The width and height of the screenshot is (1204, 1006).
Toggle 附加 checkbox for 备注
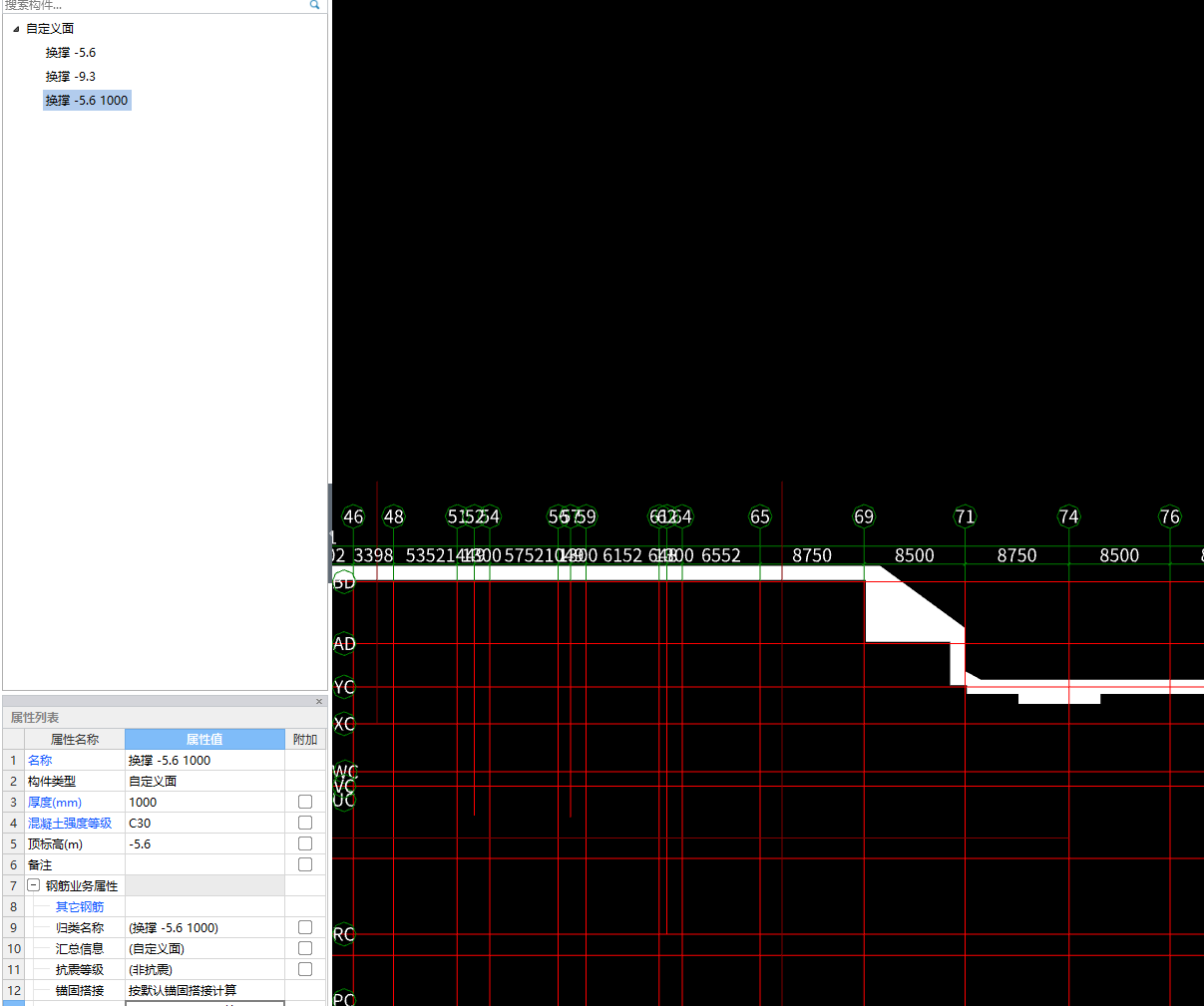point(305,864)
